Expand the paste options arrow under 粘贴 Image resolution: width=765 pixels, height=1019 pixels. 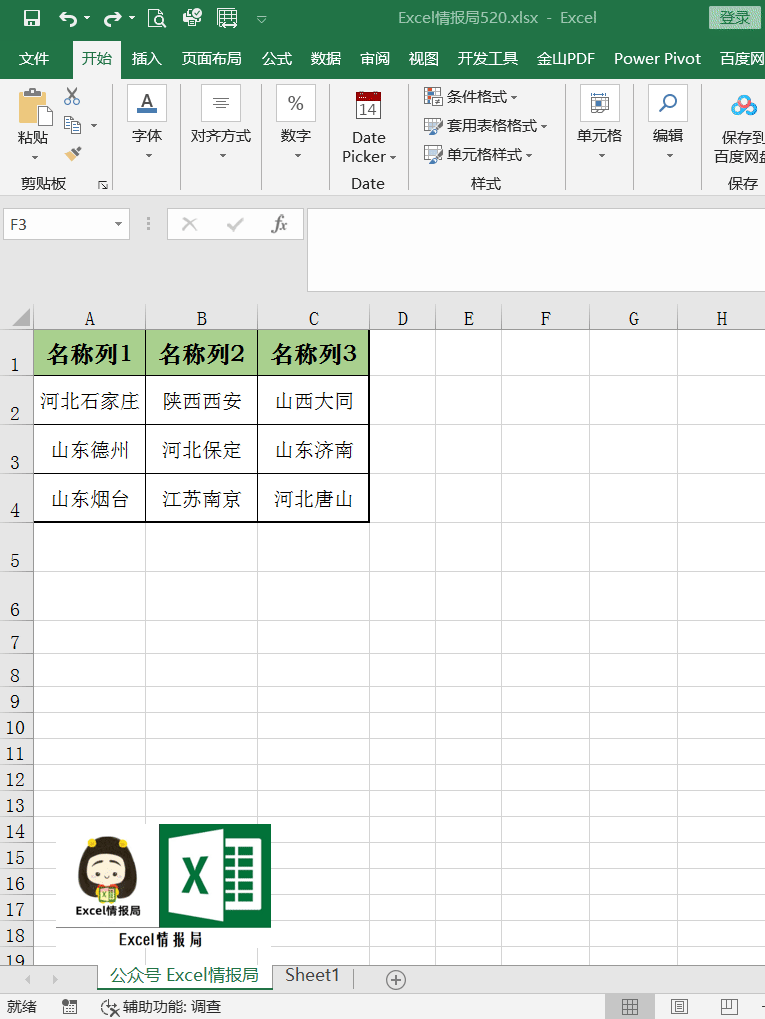35,157
